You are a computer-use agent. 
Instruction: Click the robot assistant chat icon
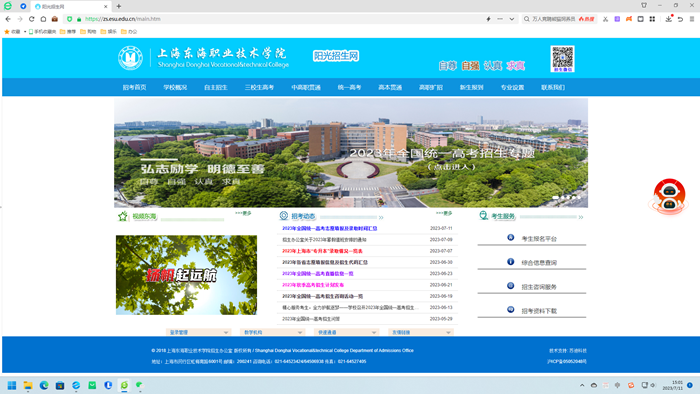[669, 196]
